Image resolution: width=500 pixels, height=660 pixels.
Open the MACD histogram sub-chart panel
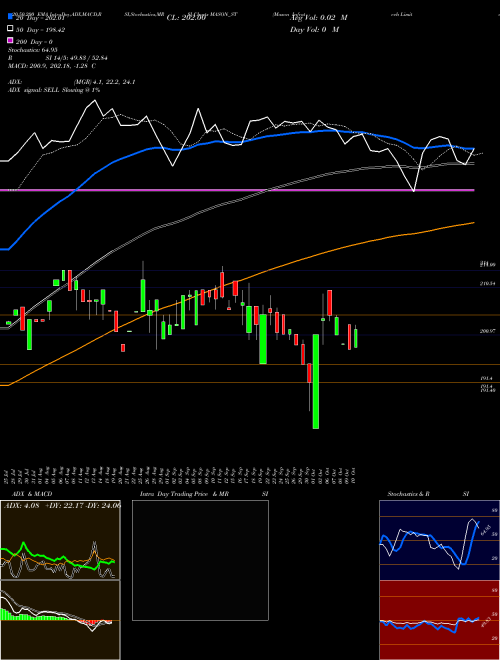click(x=60, y=620)
